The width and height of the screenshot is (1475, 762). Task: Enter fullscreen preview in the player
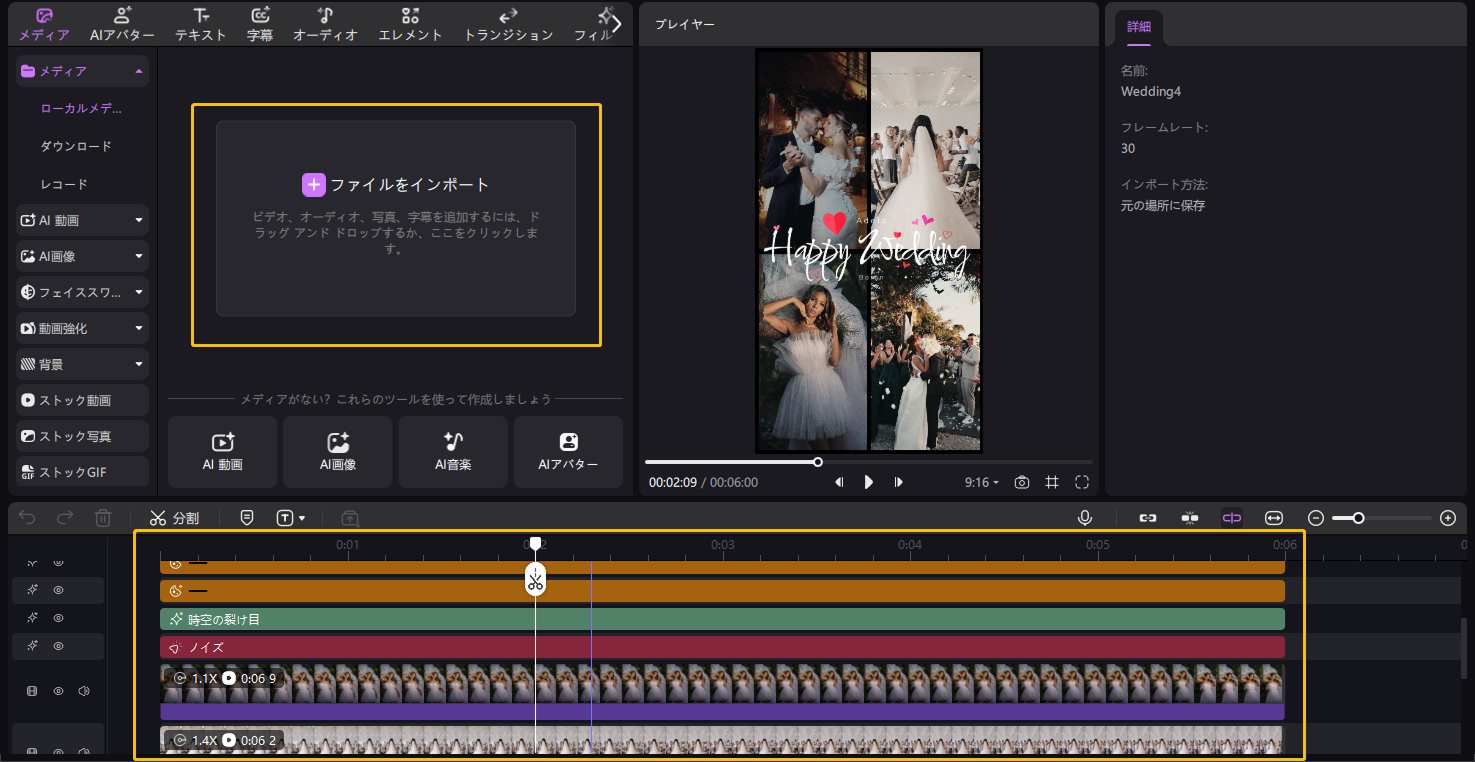click(1082, 482)
